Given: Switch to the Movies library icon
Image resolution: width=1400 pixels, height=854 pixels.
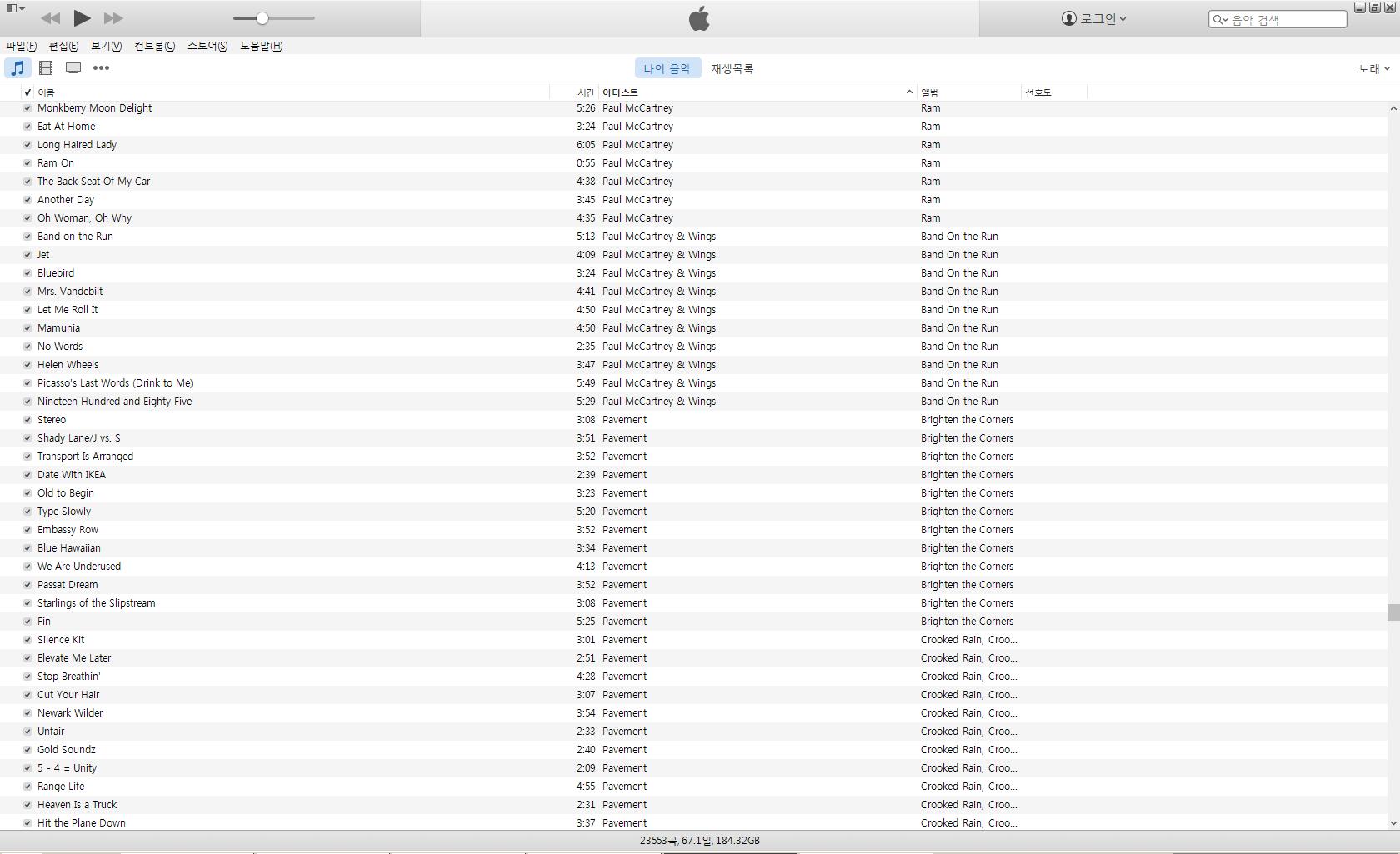Looking at the screenshot, I should pyautogui.click(x=46, y=68).
